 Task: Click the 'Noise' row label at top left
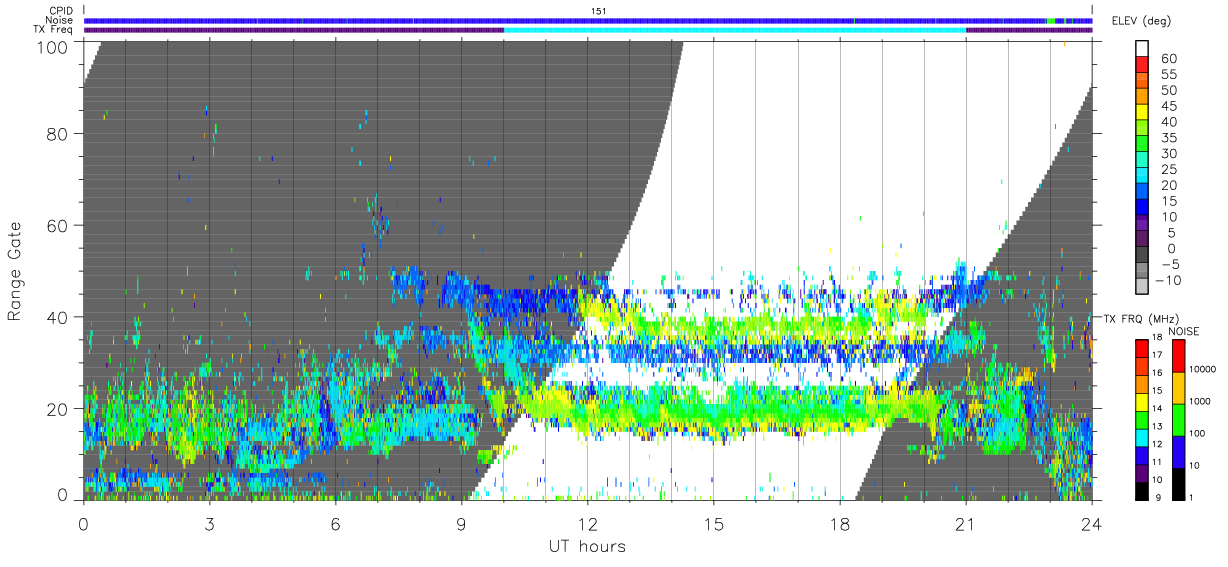tap(60, 20)
